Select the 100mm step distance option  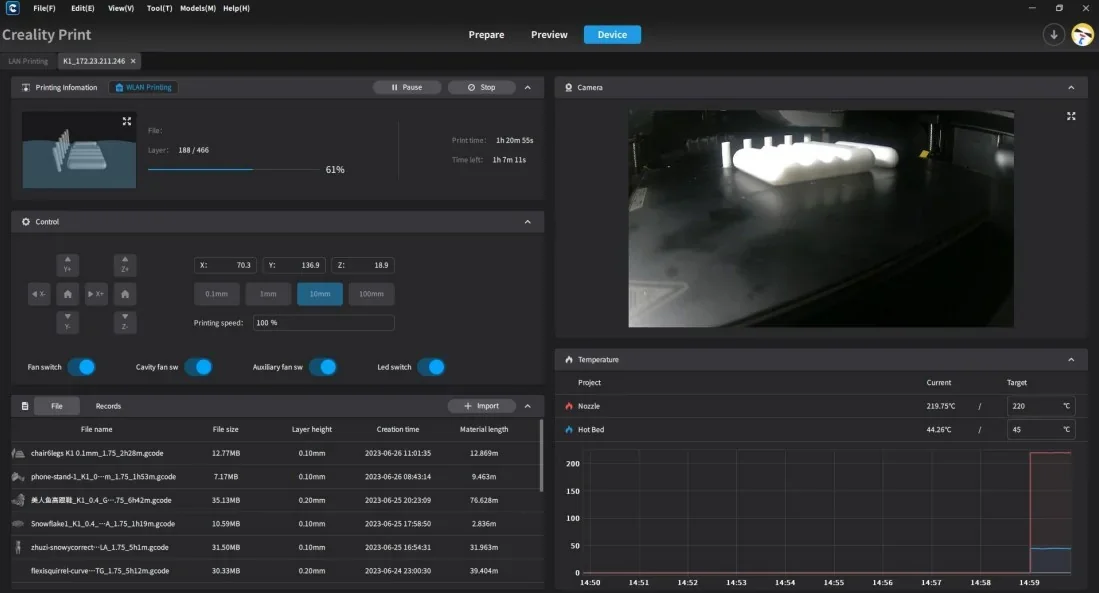371,293
